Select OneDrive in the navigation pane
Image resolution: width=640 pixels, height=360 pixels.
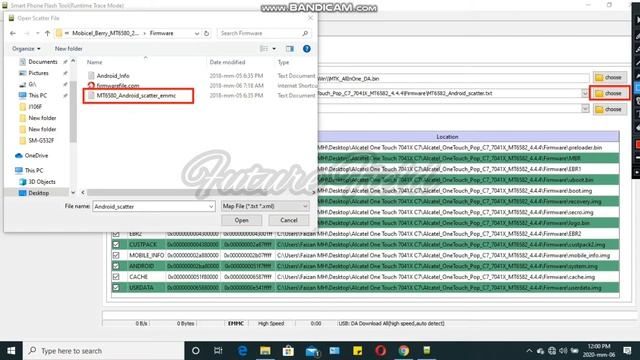click(36, 156)
